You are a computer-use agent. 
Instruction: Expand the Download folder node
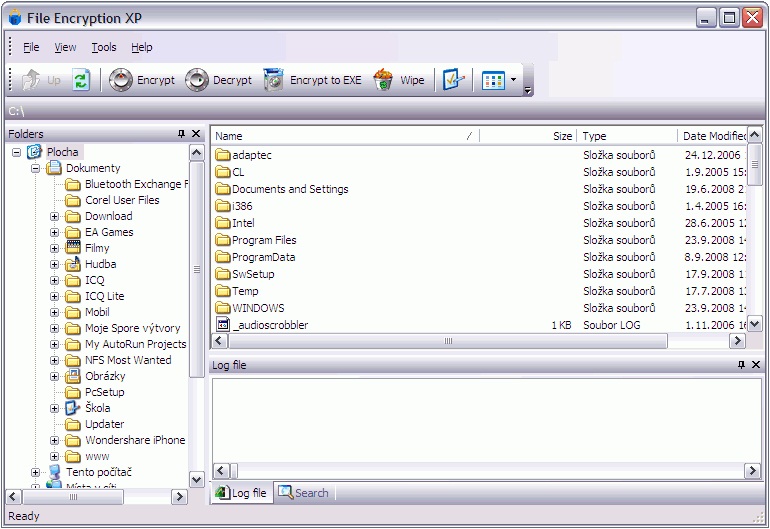click(55, 216)
